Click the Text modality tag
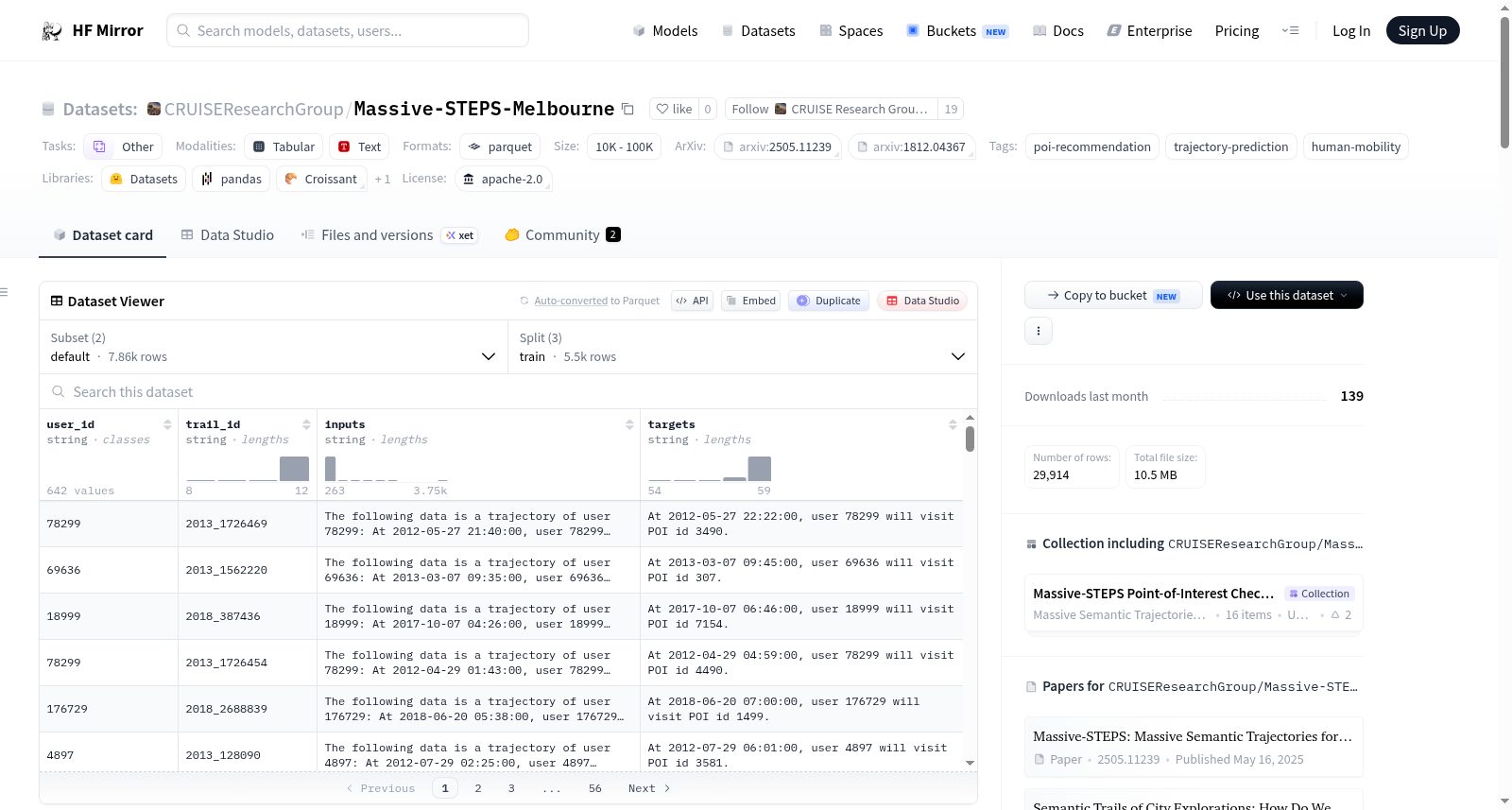Viewport: 1512px width, 810px height. pos(359,146)
